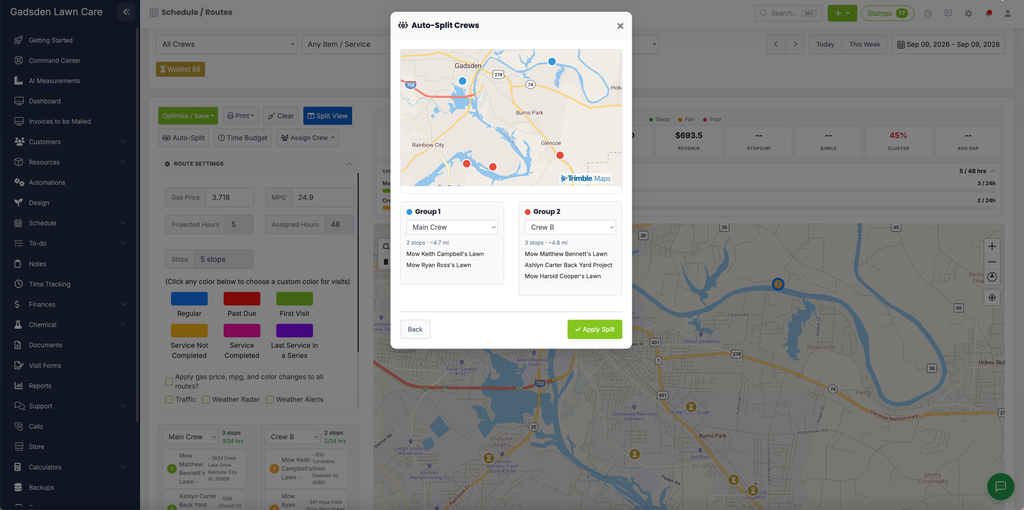
Task: Collapse the sidebar with double-chevron icon
Action: [127, 12]
